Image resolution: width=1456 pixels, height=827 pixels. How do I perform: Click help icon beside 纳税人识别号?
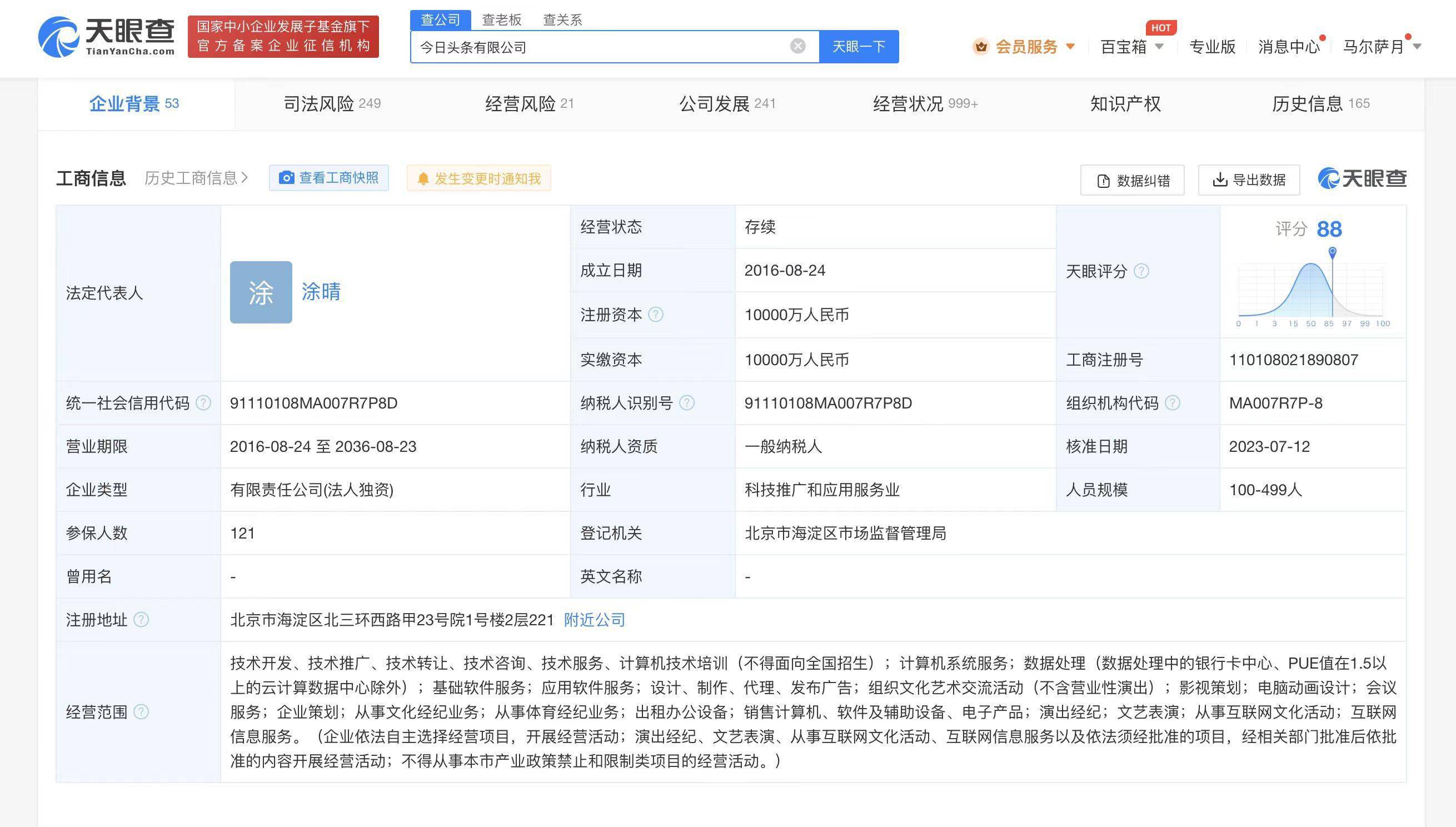pos(686,403)
